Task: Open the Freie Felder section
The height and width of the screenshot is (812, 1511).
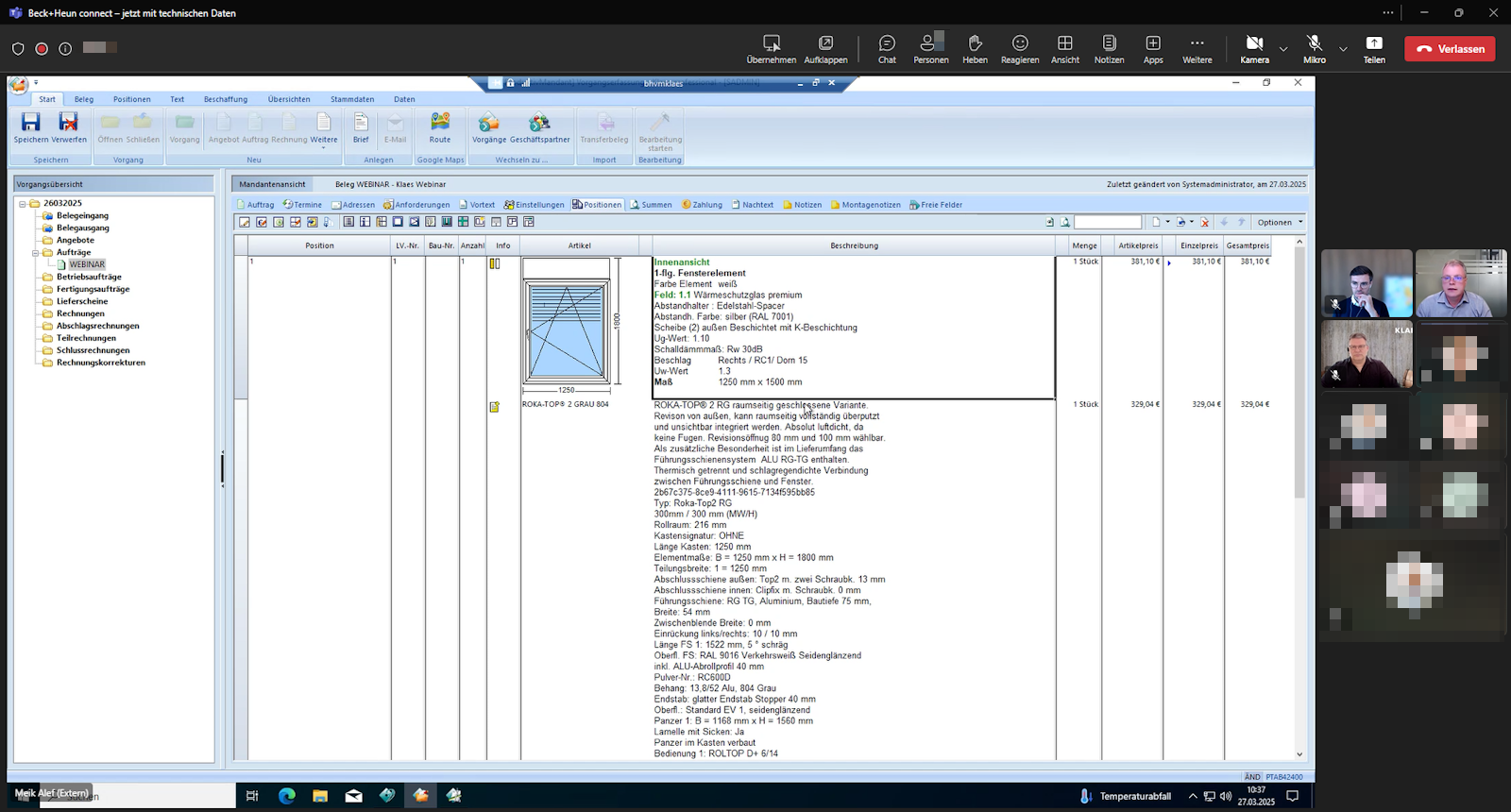Action: (936, 204)
